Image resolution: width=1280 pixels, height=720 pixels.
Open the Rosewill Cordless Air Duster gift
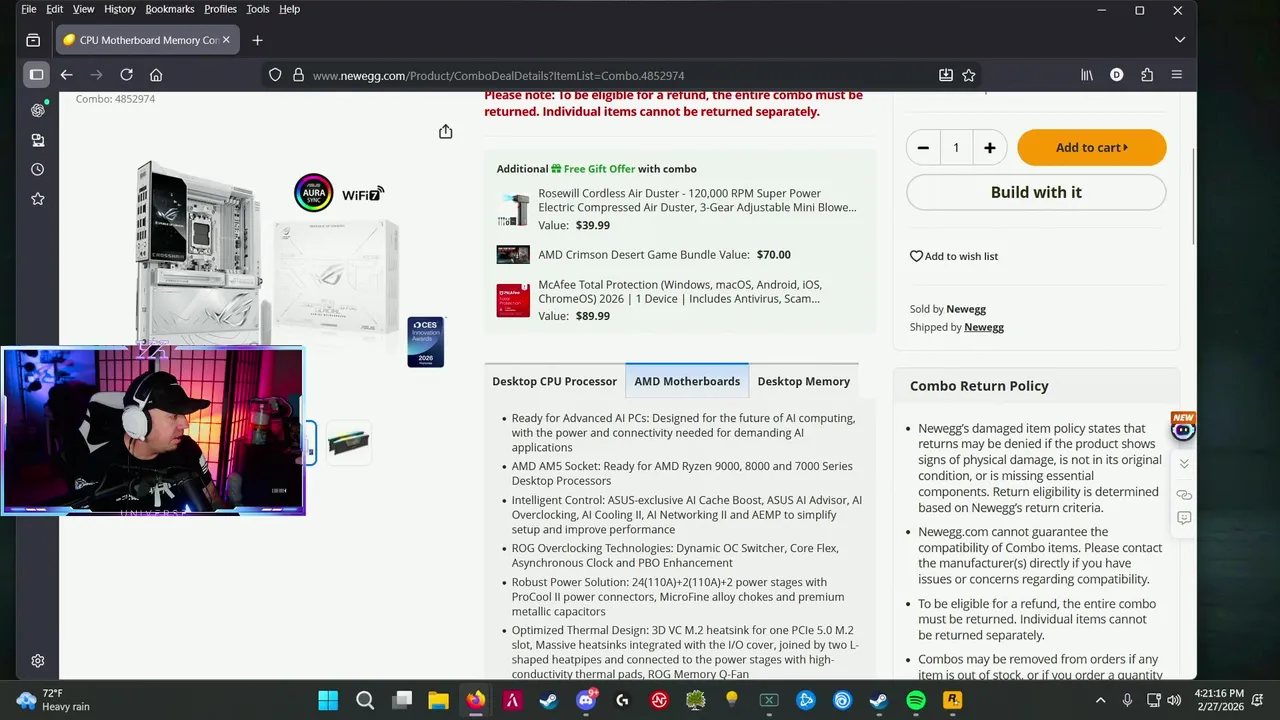click(697, 200)
